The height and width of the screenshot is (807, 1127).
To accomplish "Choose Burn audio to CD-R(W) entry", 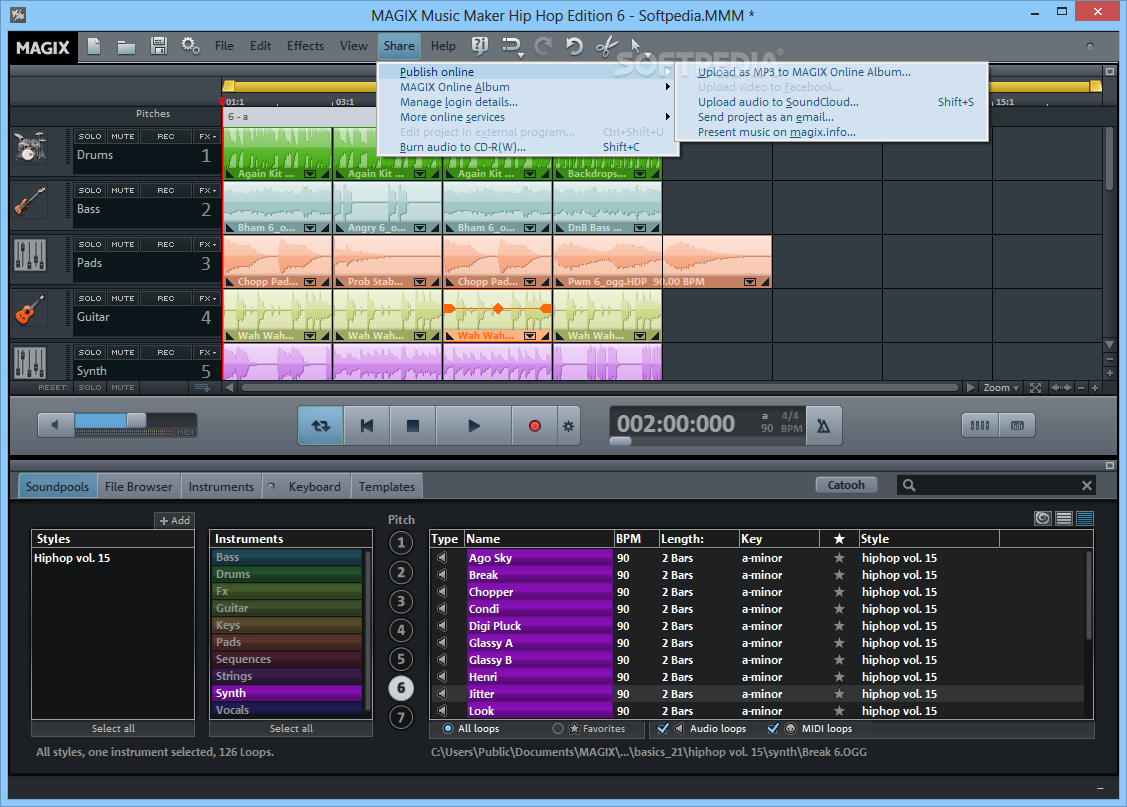I will coord(528,147).
